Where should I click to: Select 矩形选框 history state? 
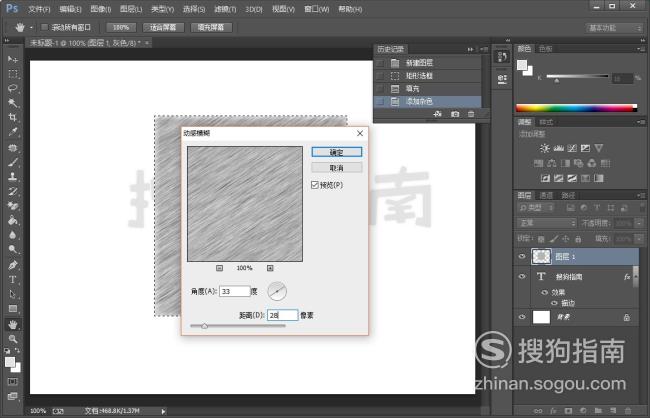[x=427, y=76]
